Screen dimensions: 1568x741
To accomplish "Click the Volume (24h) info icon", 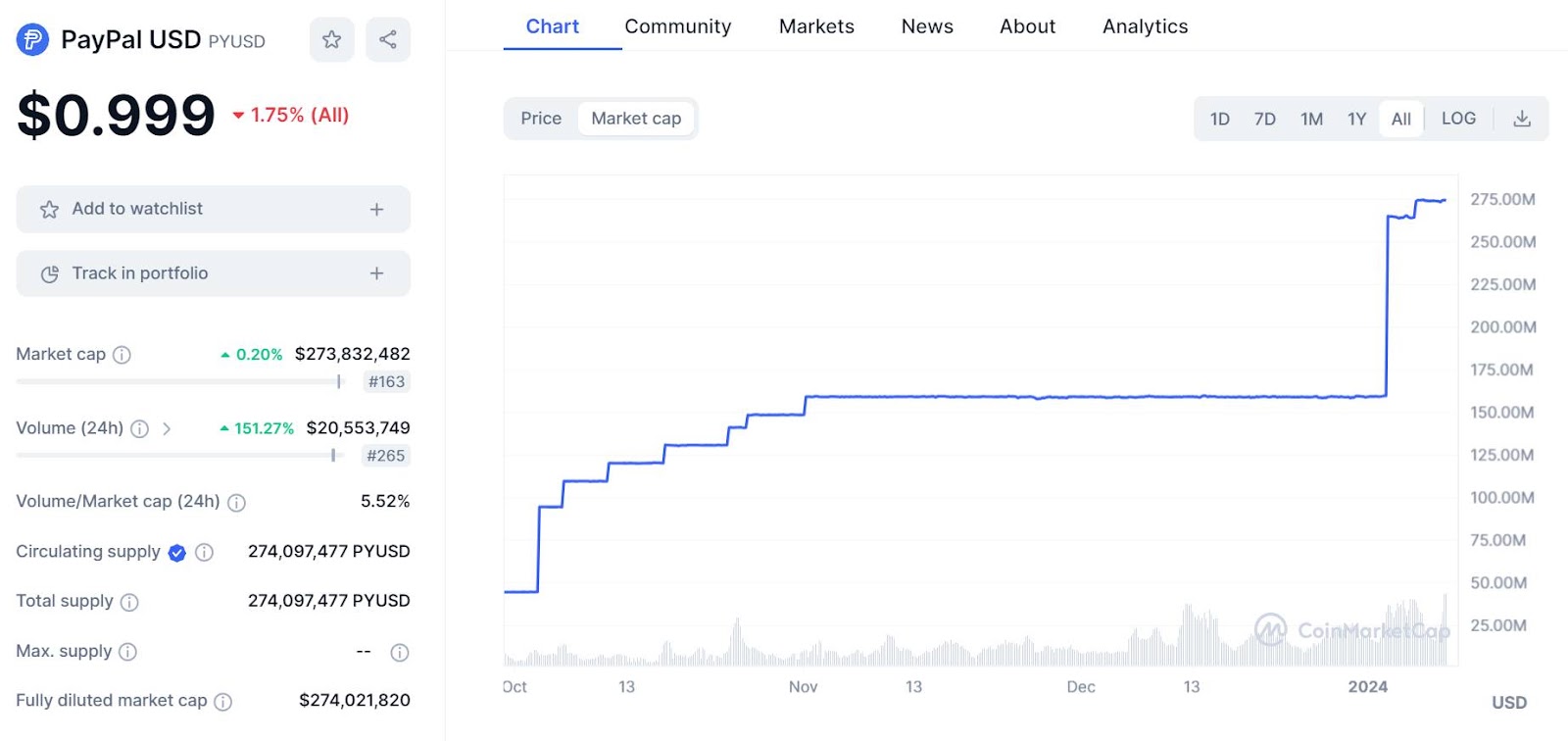I will tap(140, 428).
